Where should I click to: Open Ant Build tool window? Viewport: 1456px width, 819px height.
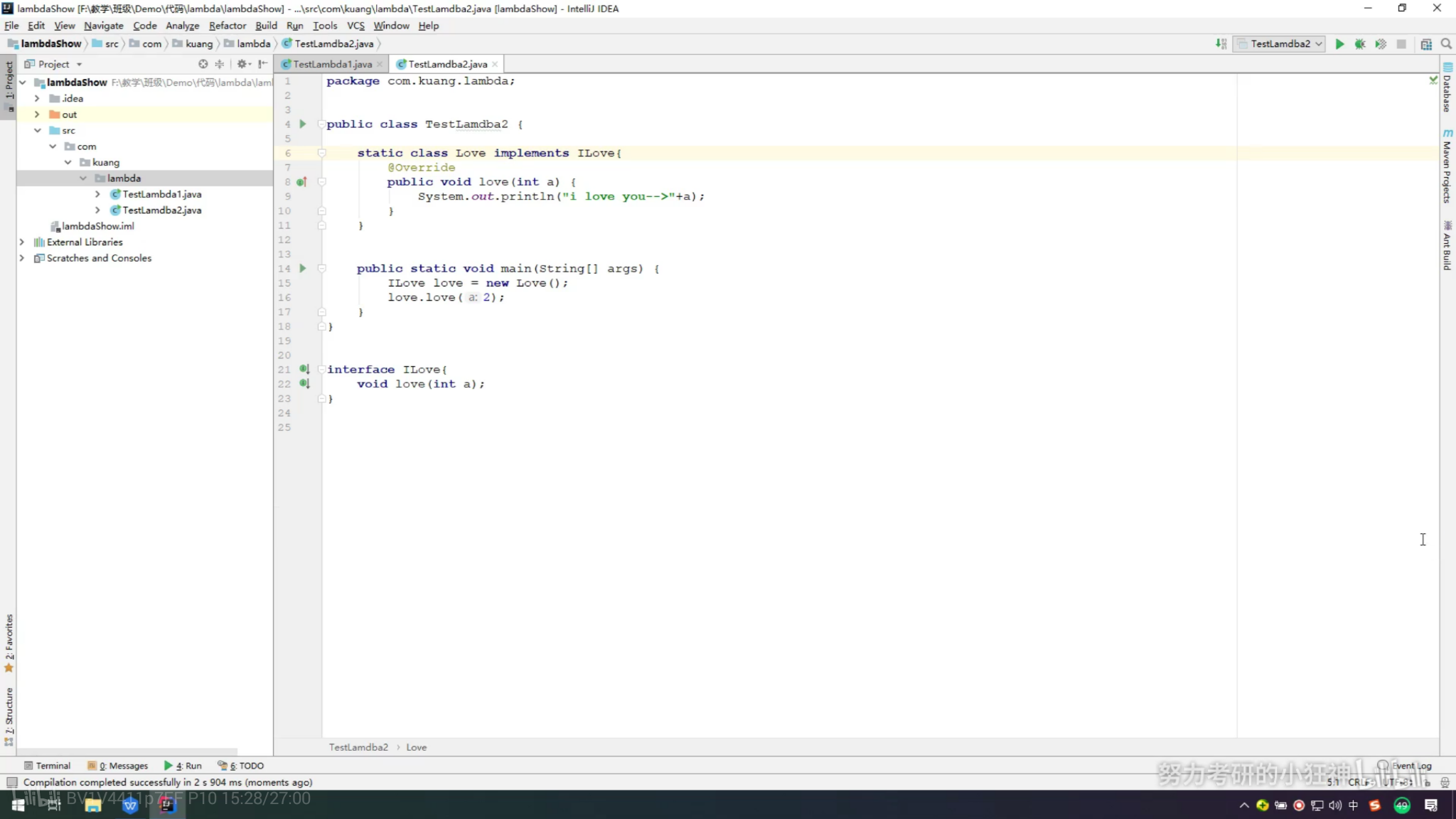pos(1447,245)
